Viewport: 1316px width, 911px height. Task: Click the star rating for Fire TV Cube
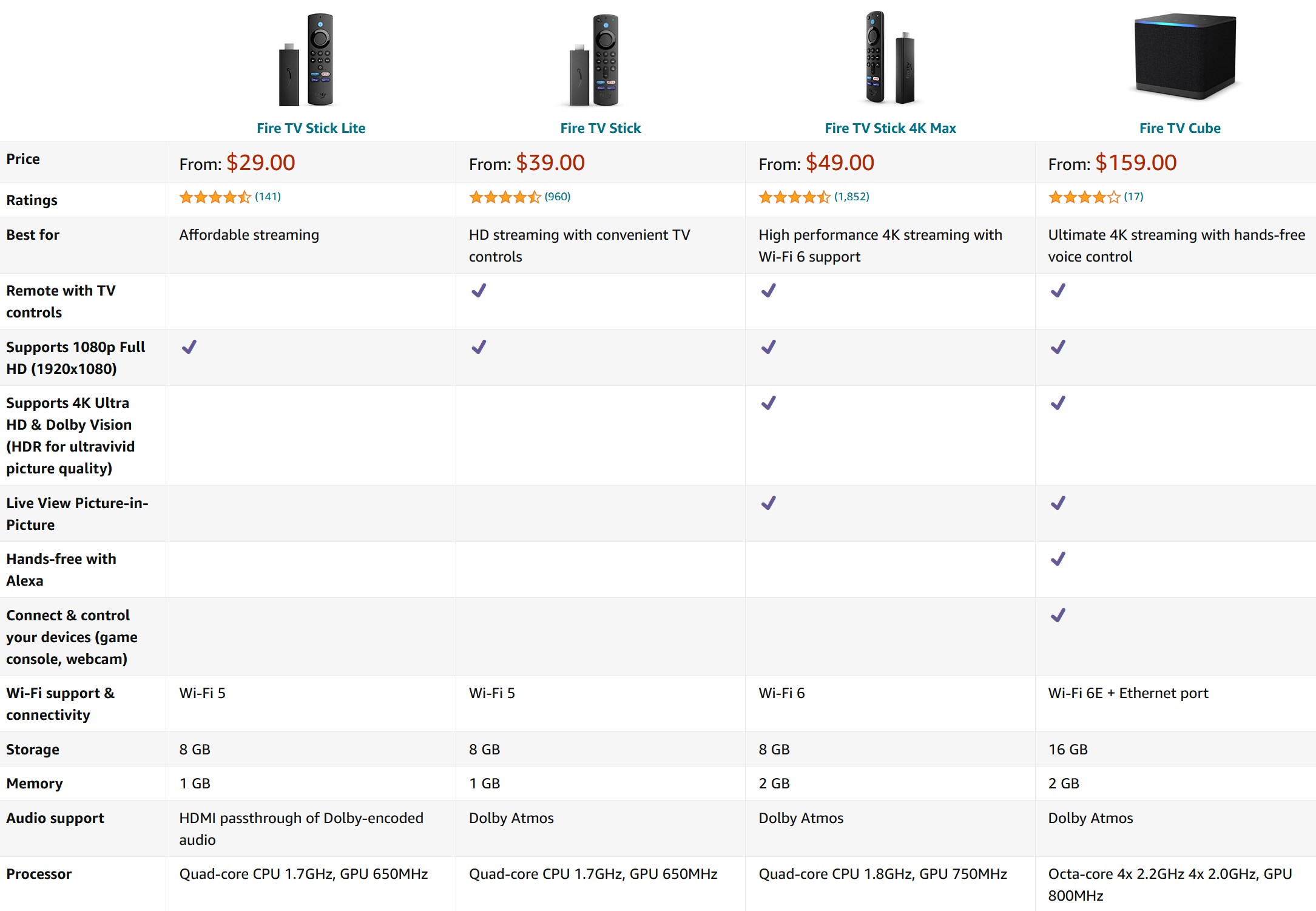[1084, 197]
